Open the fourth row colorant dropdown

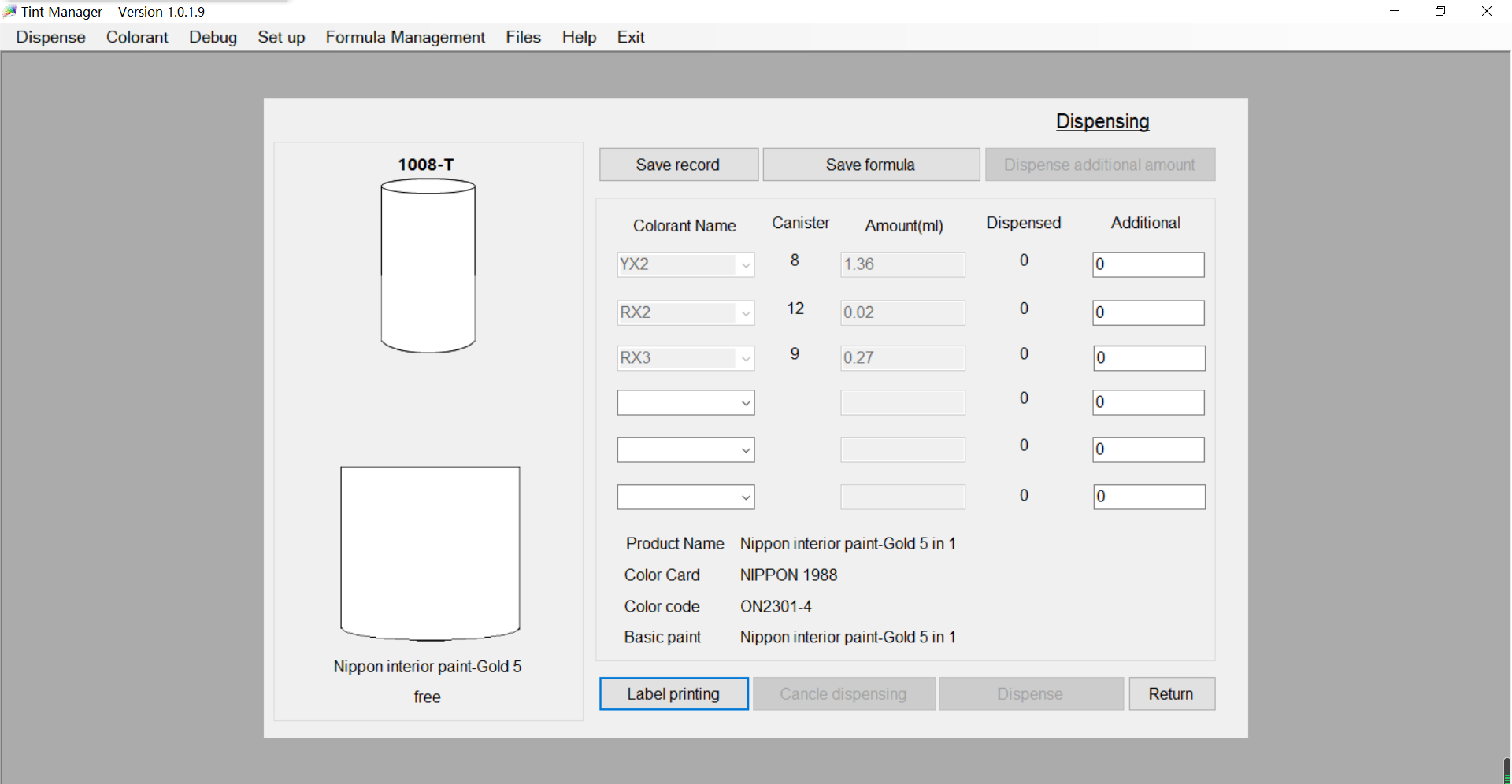pos(745,403)
